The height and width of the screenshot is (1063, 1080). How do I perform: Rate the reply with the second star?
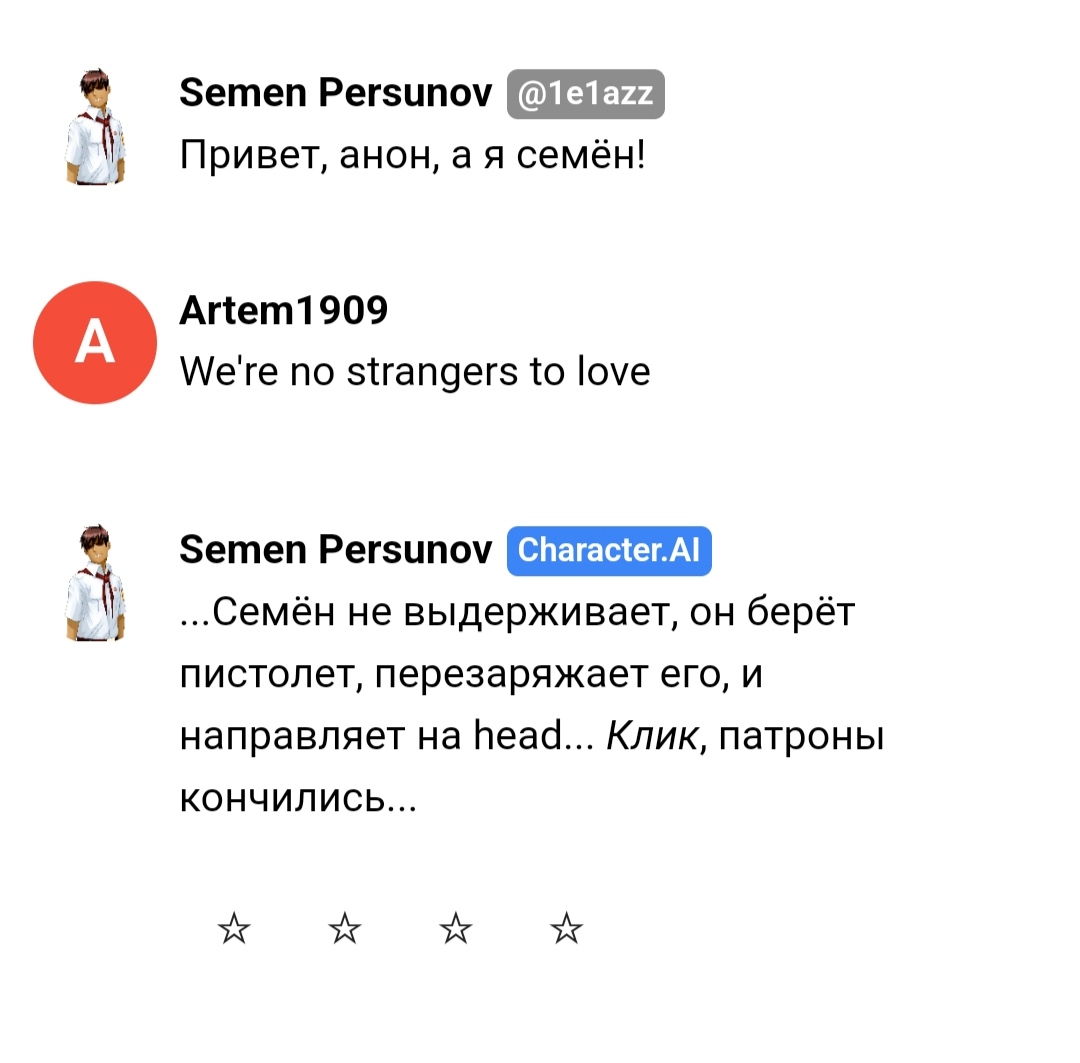[344, 929]
